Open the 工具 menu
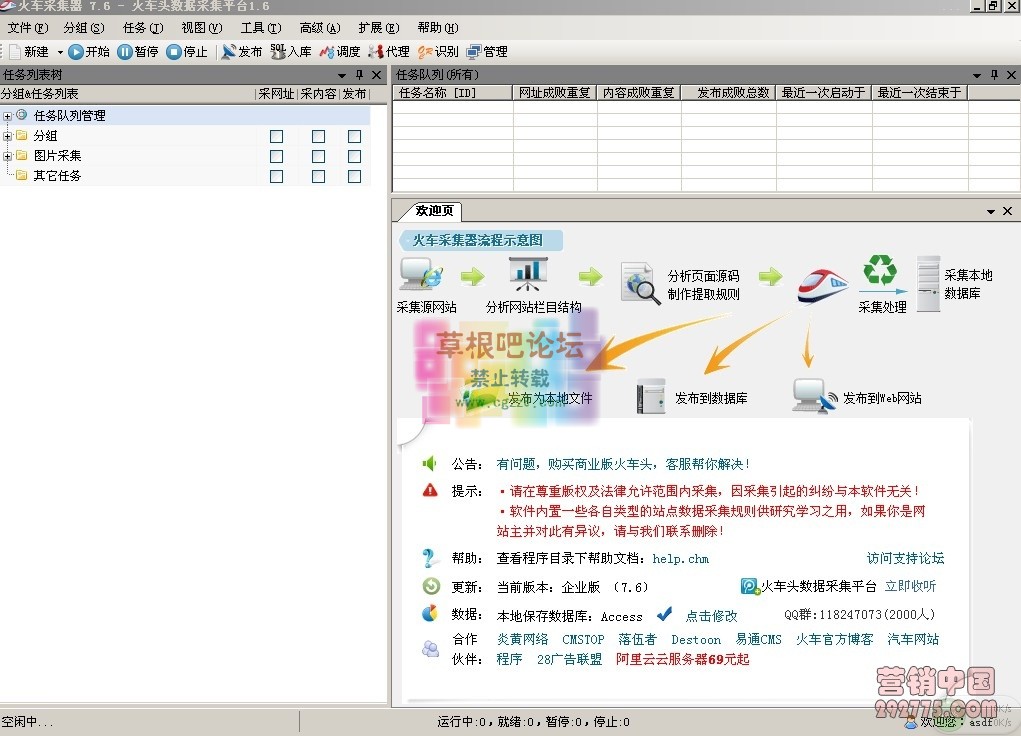Screen dimensions: 1021x736 [x=260, y=28]
